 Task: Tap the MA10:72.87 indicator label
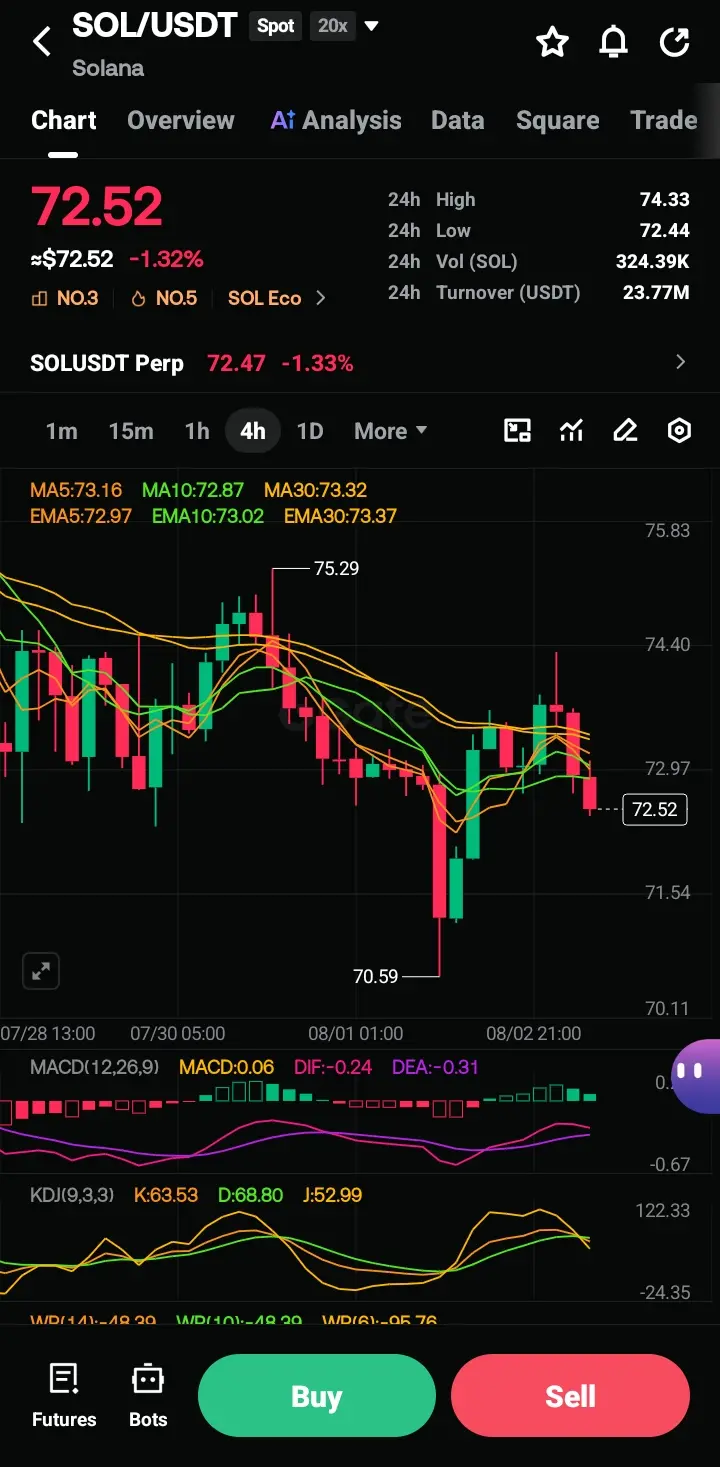[x=193, y=490]
